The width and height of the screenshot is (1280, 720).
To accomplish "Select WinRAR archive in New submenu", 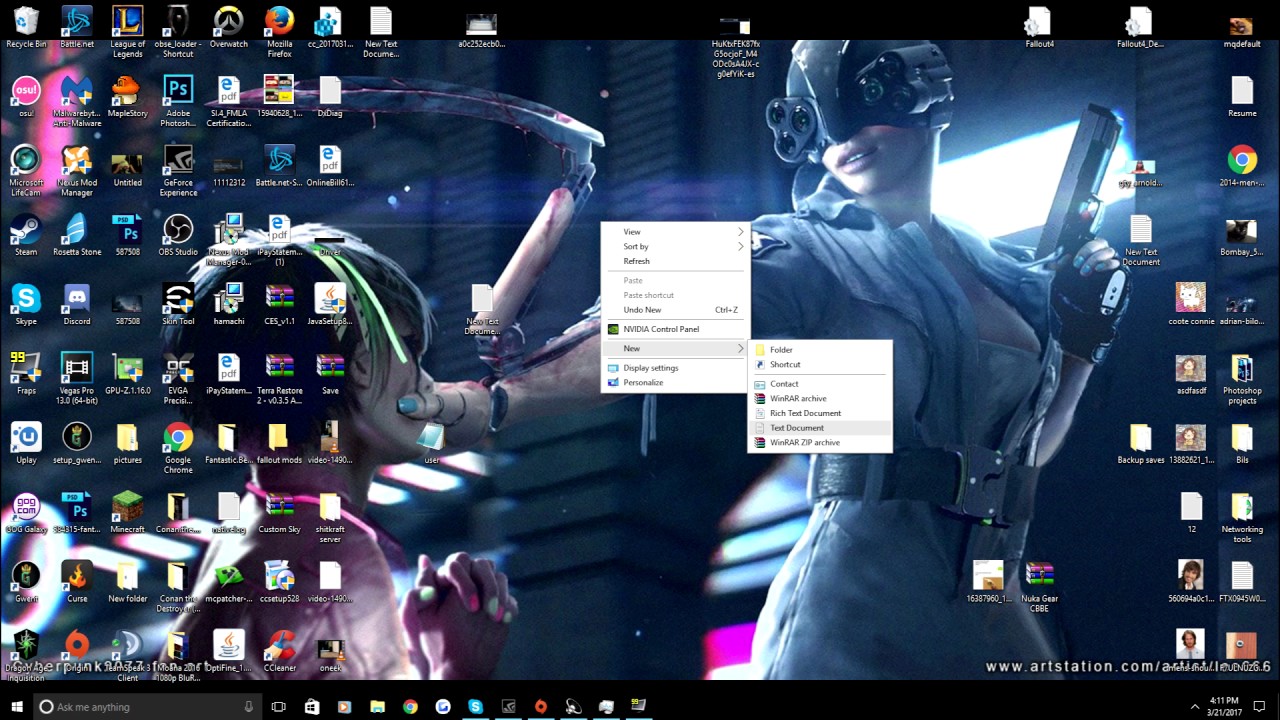I will click(820, 399).
